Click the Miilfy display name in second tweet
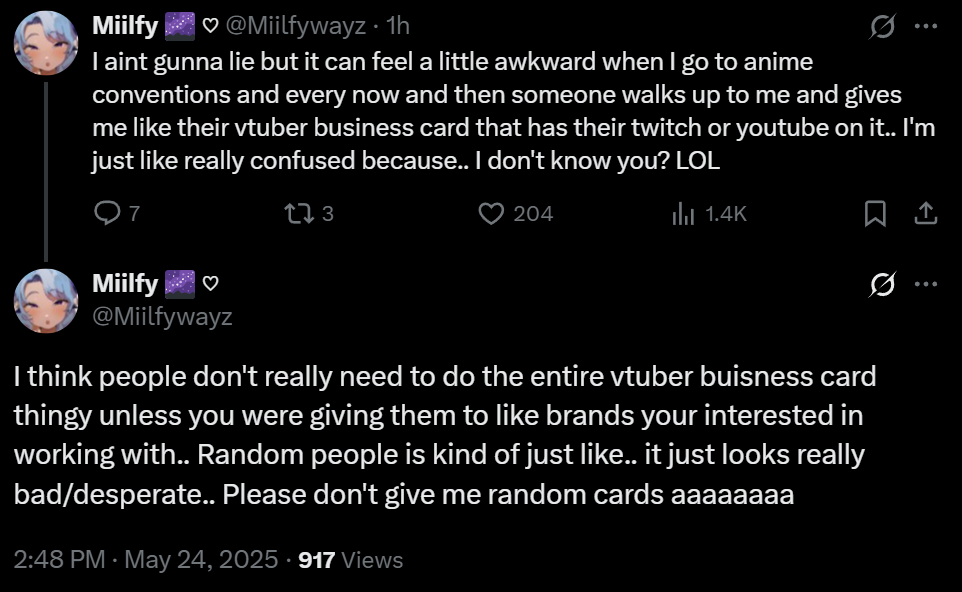 coord(124,285)
